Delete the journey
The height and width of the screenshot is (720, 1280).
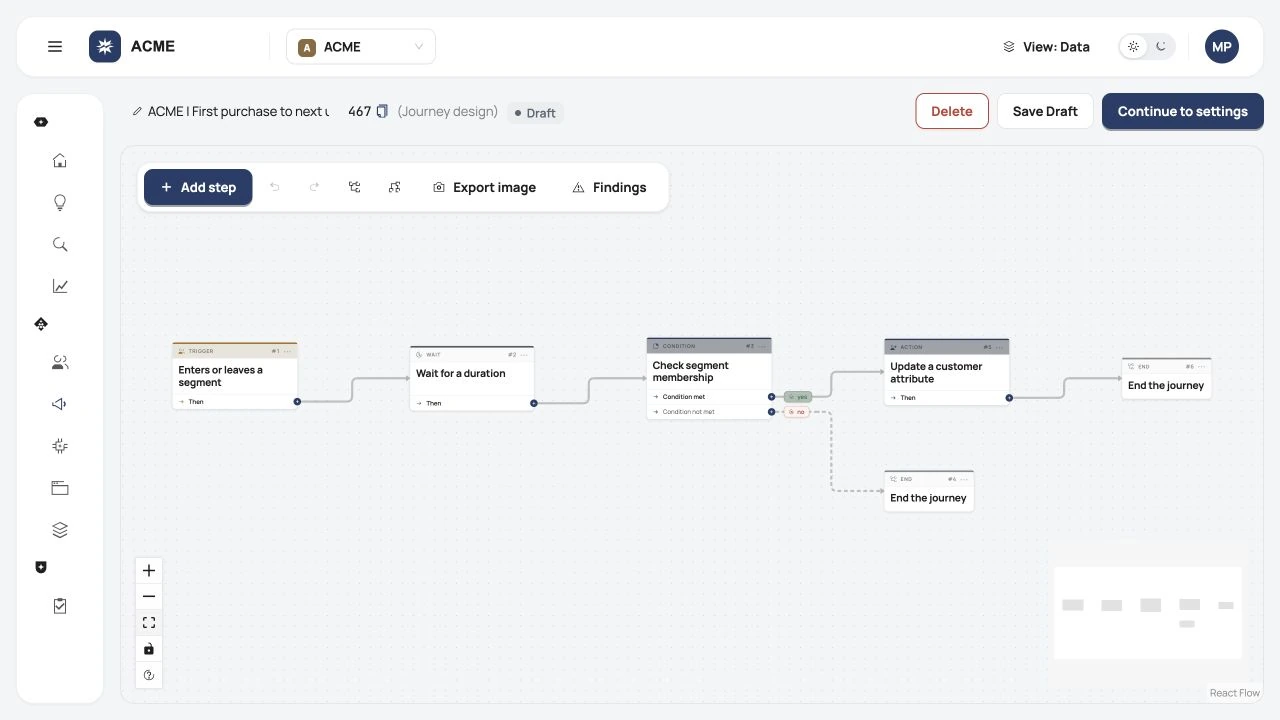(x=952, y=111)
